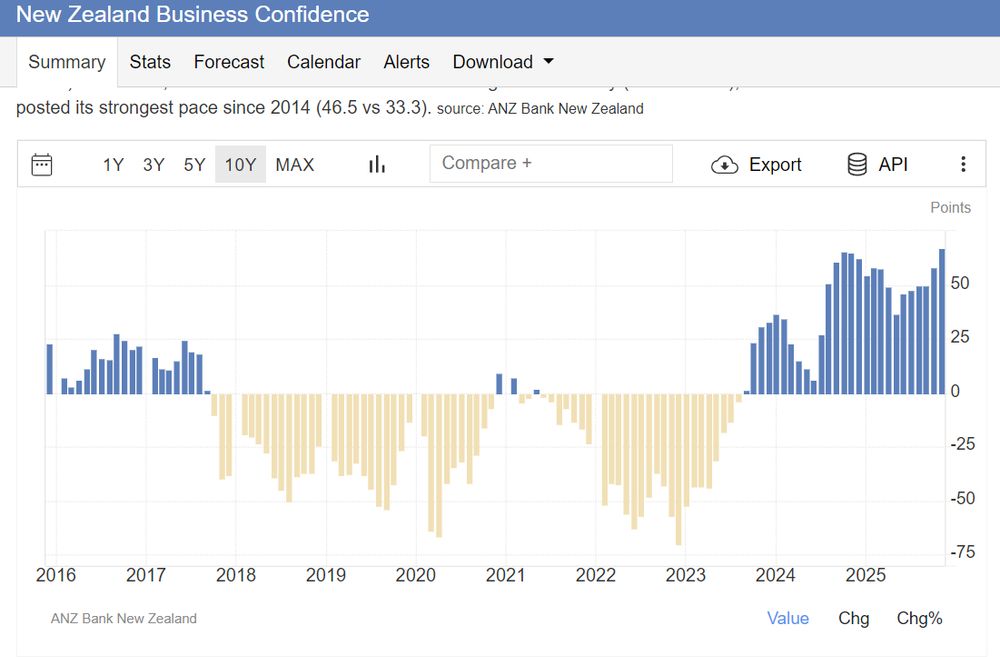This screenshot has height=657, width=1000.
Task: Select the 5Y time range
Action: 194,164
